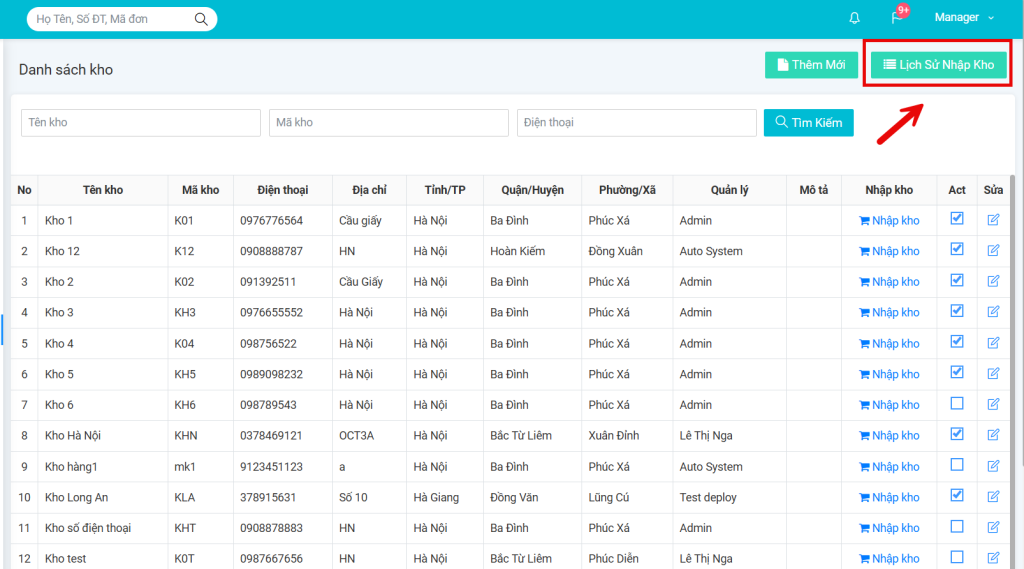Uncheck the Act checkbox for Kho 1
This screenshot has height=569, width=1024.
[x=957, y=219]
